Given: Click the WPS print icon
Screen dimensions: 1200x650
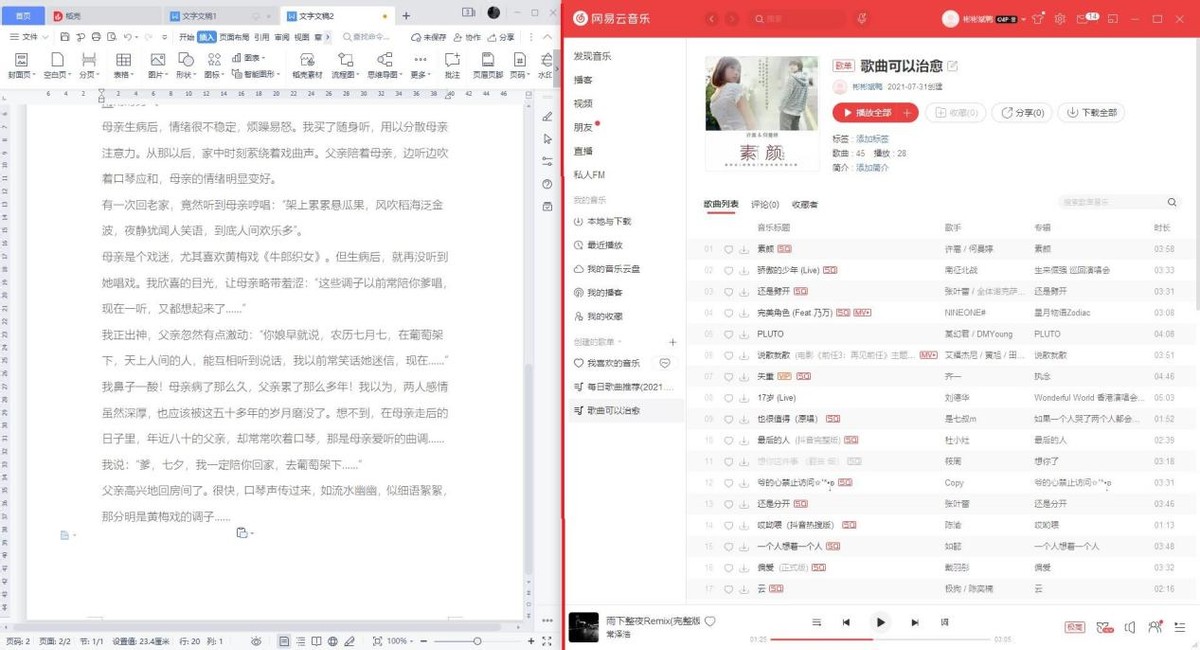Looking at the screenshot, I should 96,37.
